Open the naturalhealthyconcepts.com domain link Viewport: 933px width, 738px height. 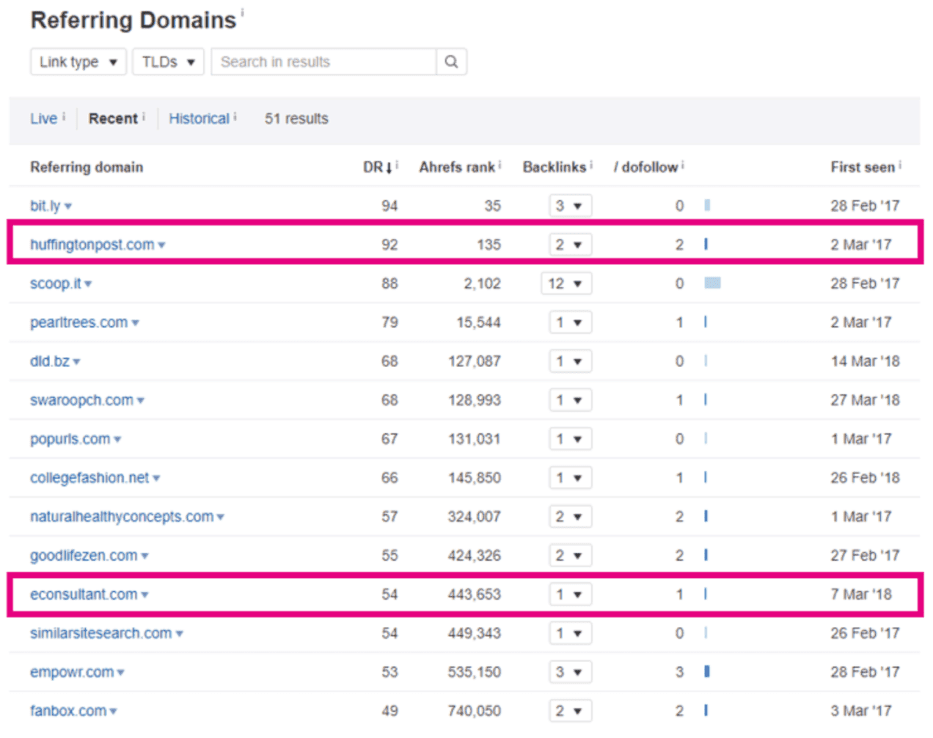pyautogui.click(x=122, y=517)
